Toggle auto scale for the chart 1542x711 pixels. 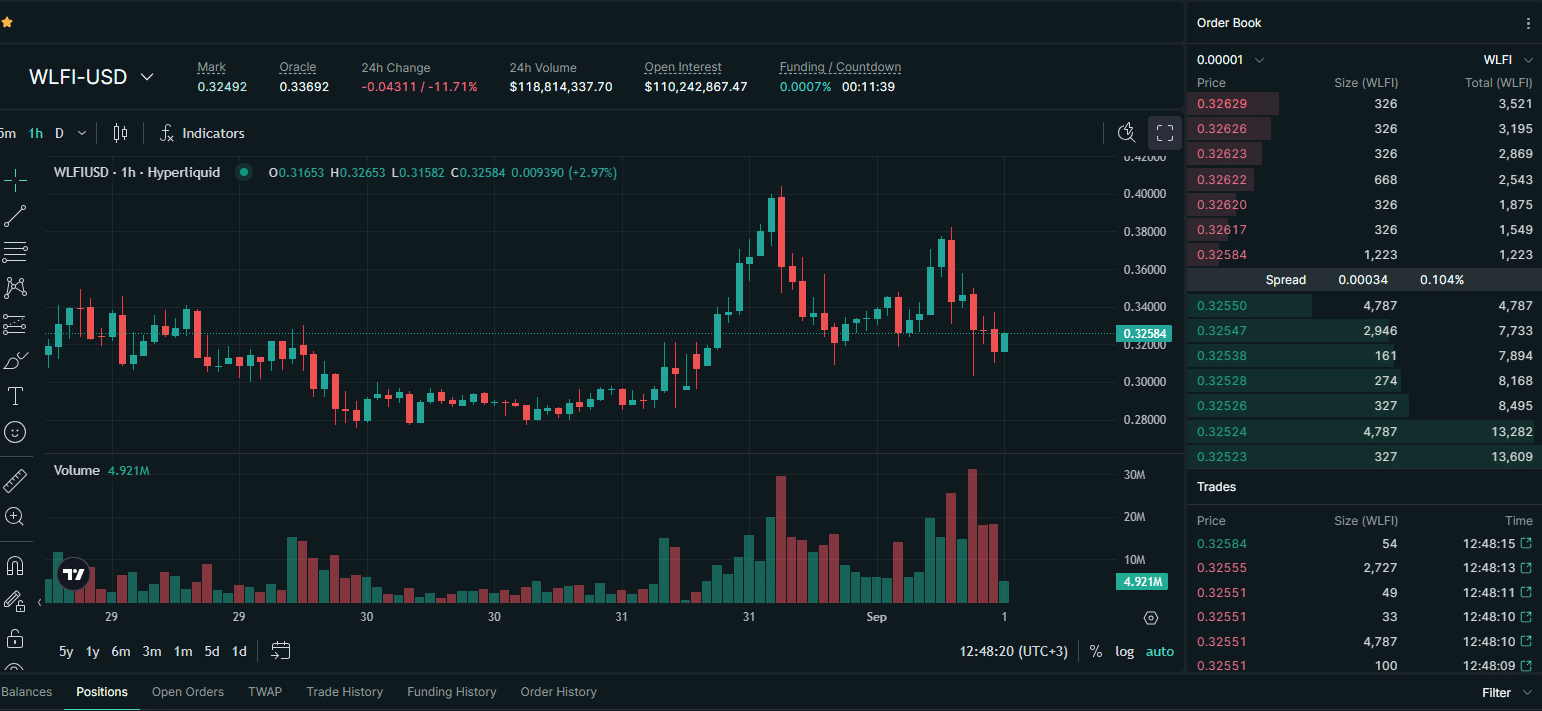[x=1160, y=652]
